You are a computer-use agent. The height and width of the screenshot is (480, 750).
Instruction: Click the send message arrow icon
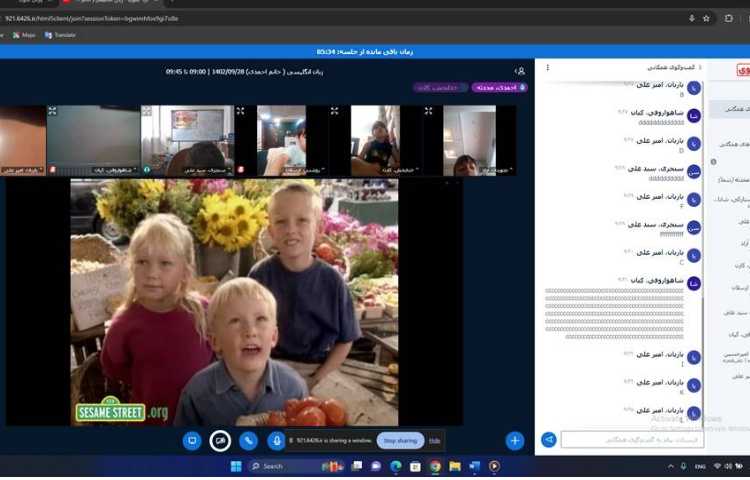548,440
